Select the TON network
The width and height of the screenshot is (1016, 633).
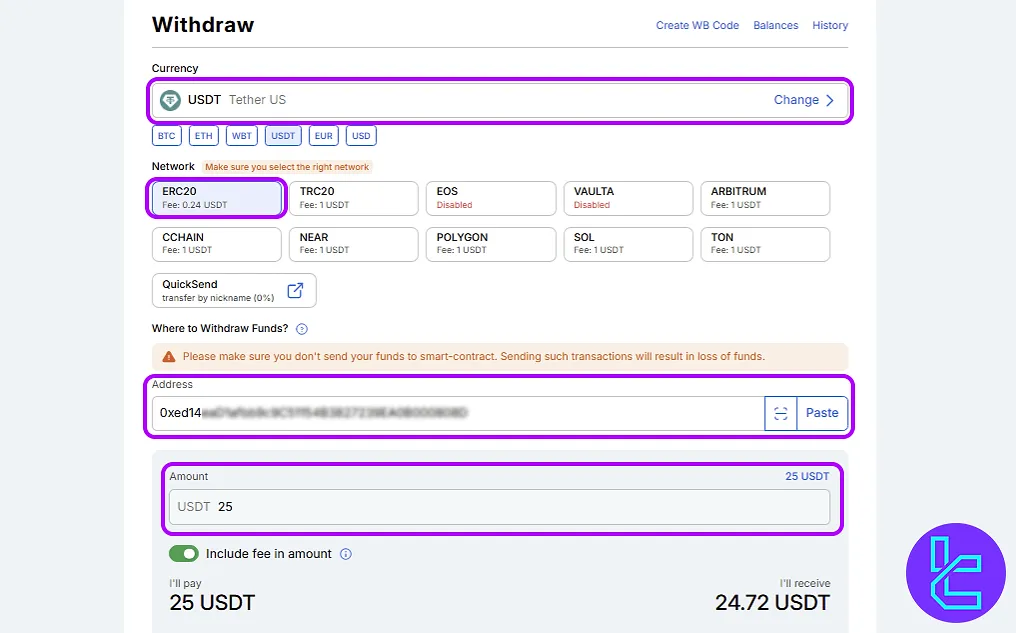(765, 244)
